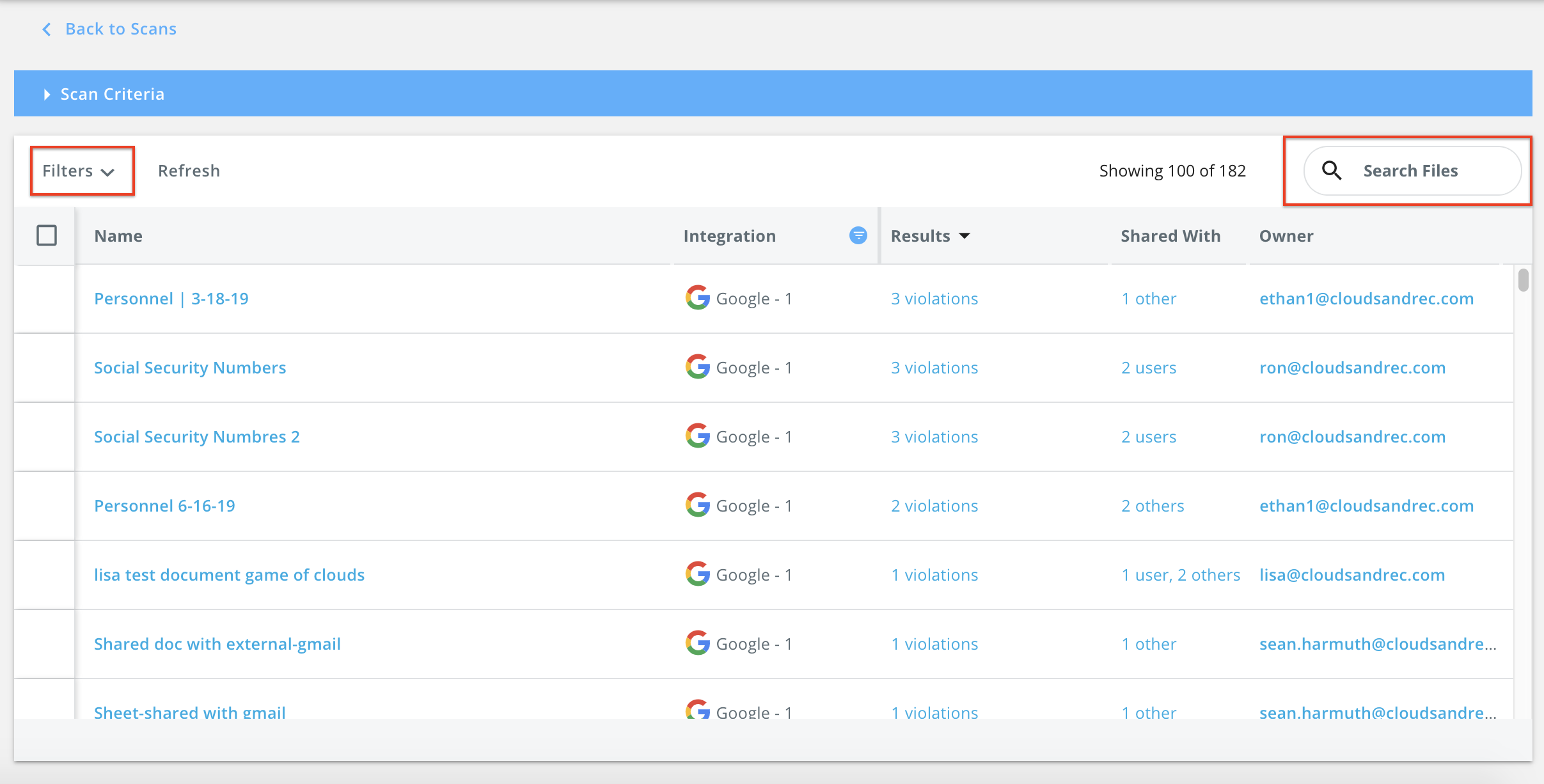The image size is (1544, 784).
Task: Click the Google icon beside Social Security Numbers
Action: pos(698,367)
